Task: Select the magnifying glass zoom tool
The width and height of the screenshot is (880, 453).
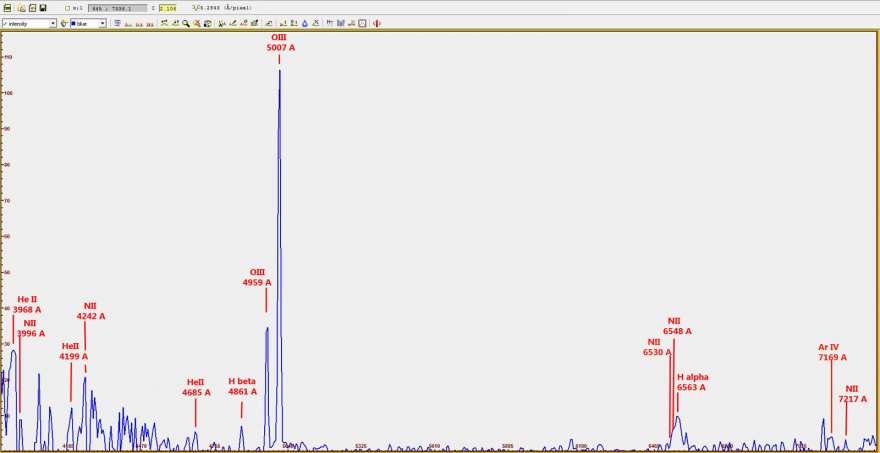Action: (x=186, y=23)
